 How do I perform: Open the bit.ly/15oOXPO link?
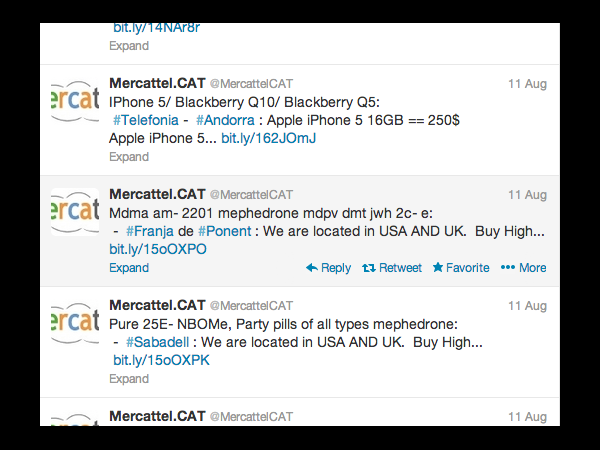pyautogui.click(x=158, y=249)
